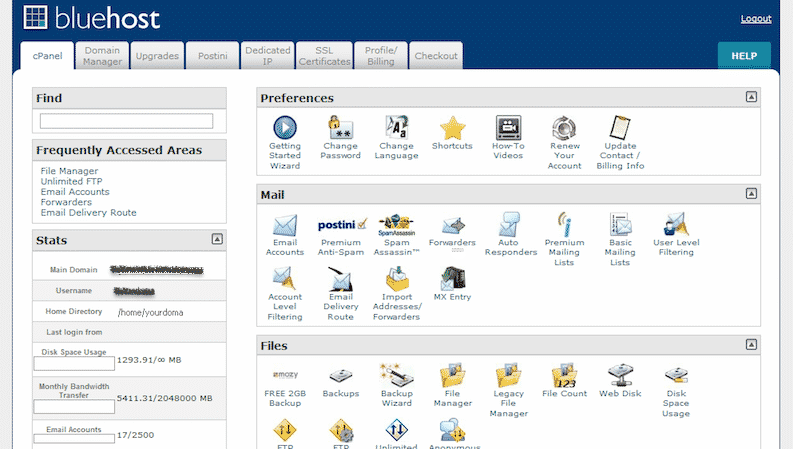Switch to Postini tab
This screenshot has width=793, height=449.
coord(212,56)
